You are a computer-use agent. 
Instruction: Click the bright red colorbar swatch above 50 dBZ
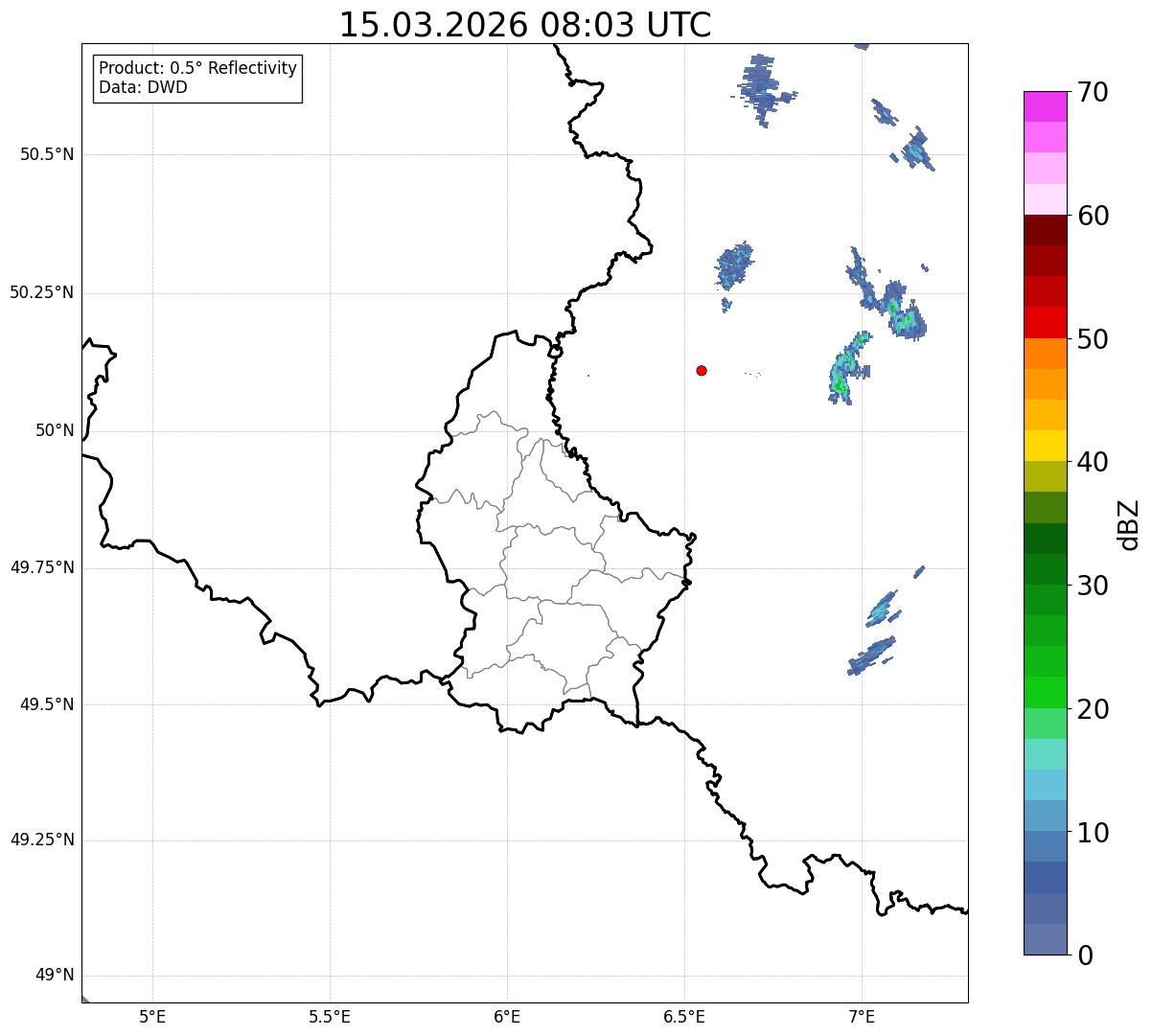(1045, 322)
